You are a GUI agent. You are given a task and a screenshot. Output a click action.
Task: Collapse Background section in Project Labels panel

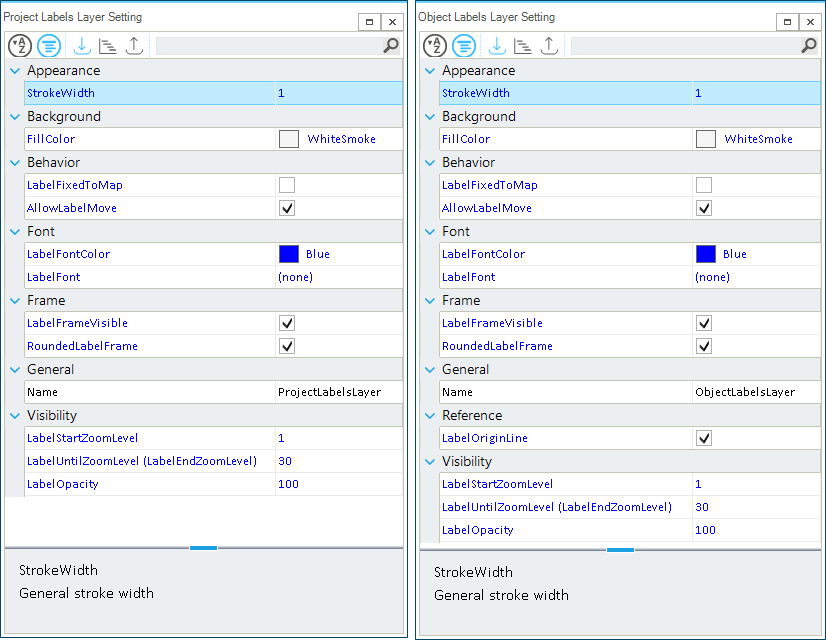(x=15, y=116)
